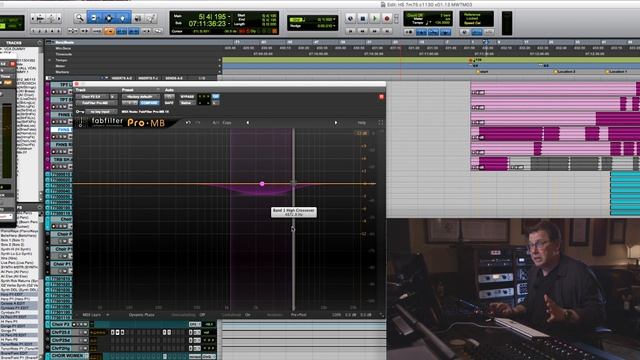Stop playback in the transport
This screenshot has width=640, height=360.
[362, 18]
